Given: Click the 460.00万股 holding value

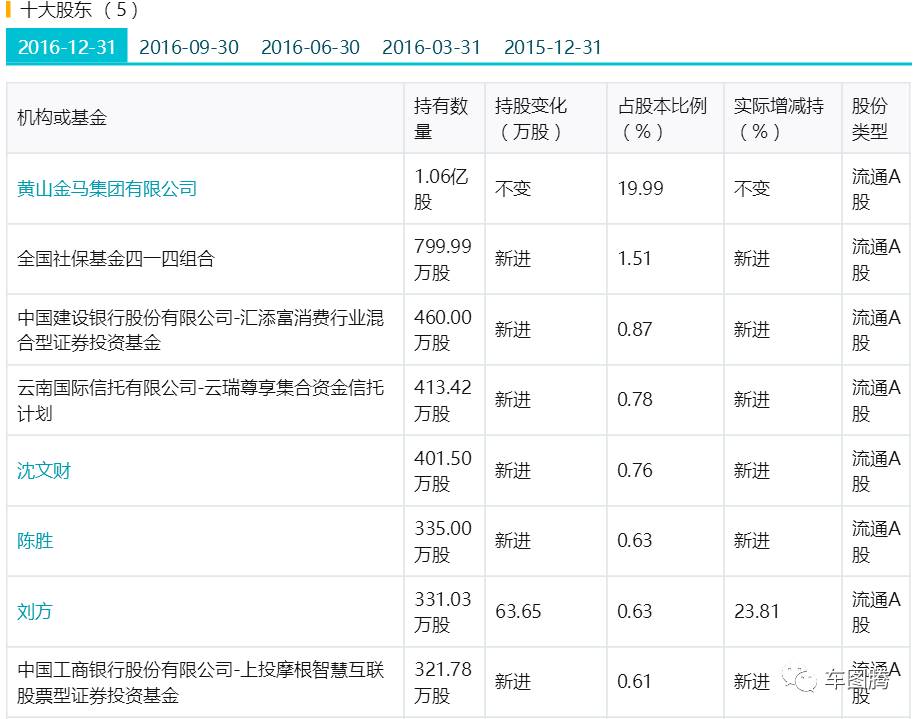Looking at the screenshot, I should (x=443, y=330).
